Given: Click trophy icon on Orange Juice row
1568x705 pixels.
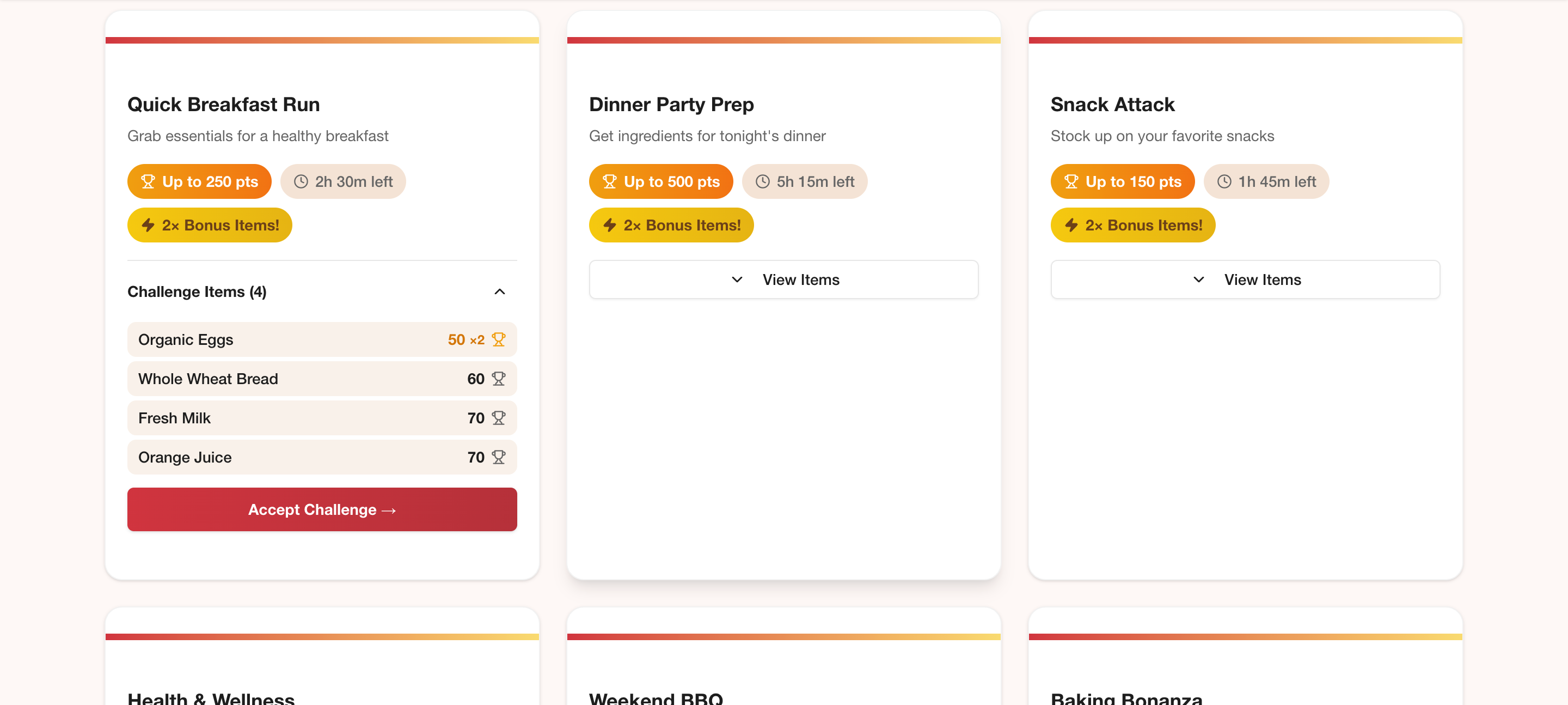Looking at the screenshot, I should 499,457.
